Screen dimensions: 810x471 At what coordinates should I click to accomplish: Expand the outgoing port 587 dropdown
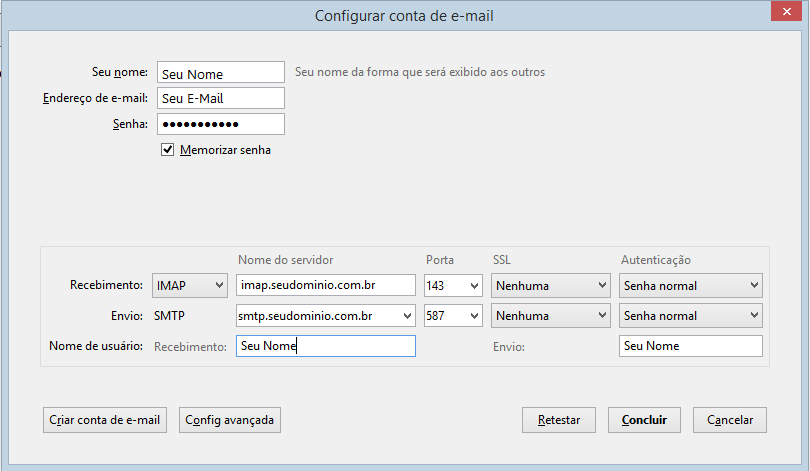pos(453,316)
